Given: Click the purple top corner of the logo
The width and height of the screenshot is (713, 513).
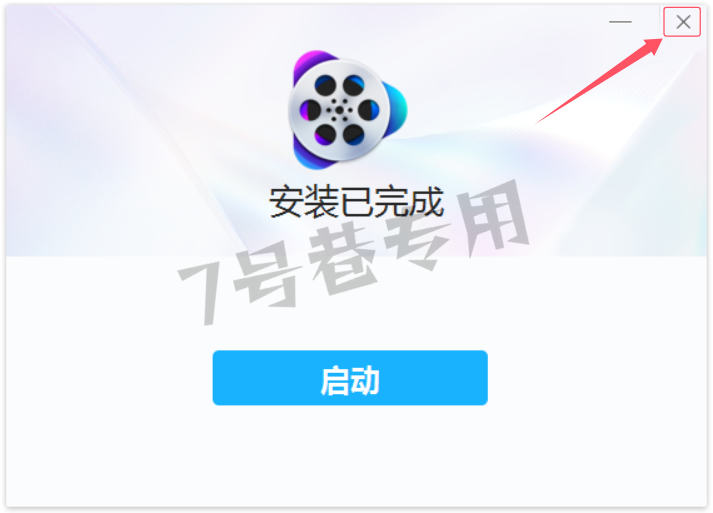Looking at the screenshot, I should click(x=315, y=61).
